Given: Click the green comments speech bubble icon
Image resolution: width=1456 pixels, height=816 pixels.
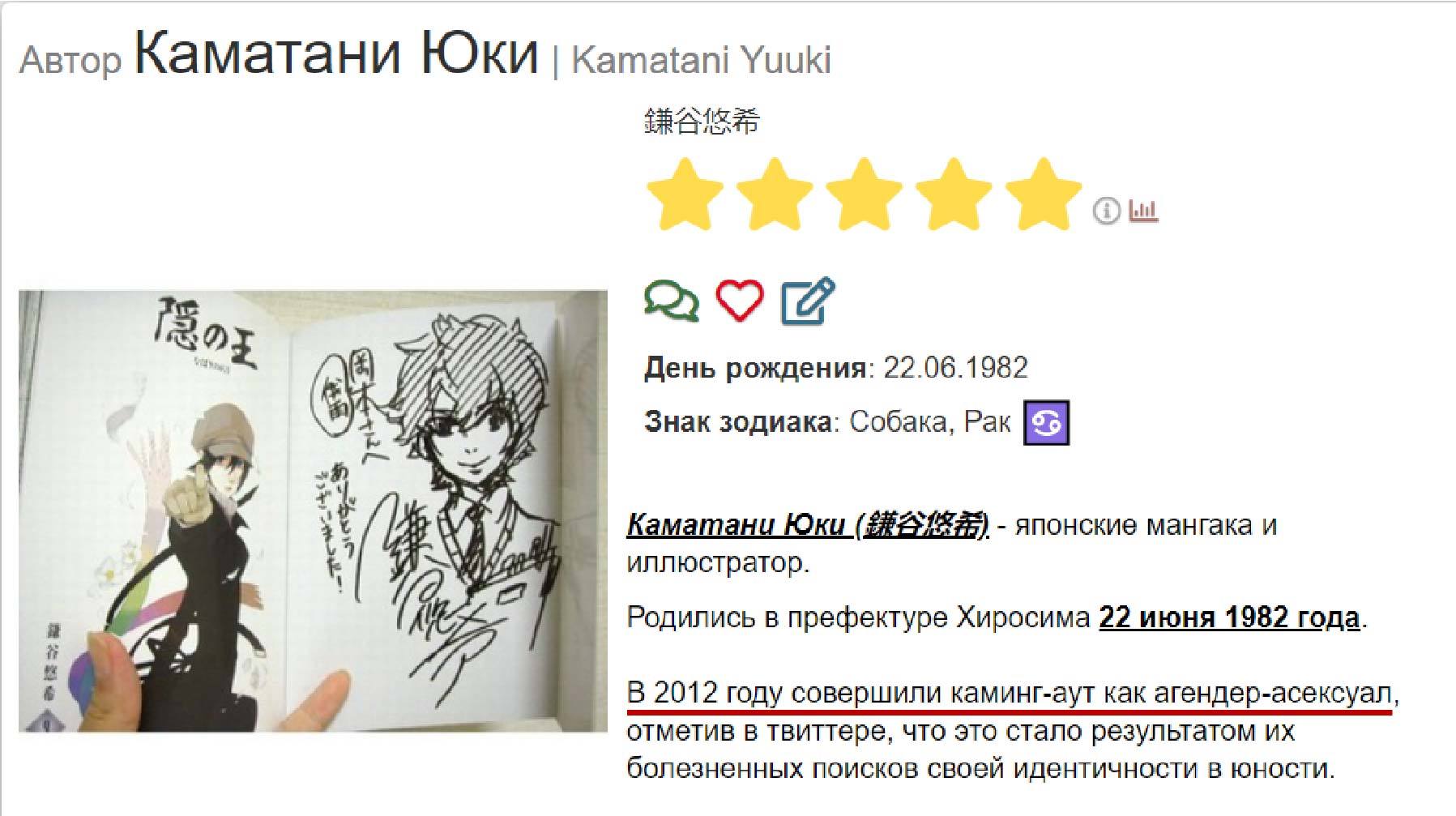Looking at the screenshot, I should point(672,301).
